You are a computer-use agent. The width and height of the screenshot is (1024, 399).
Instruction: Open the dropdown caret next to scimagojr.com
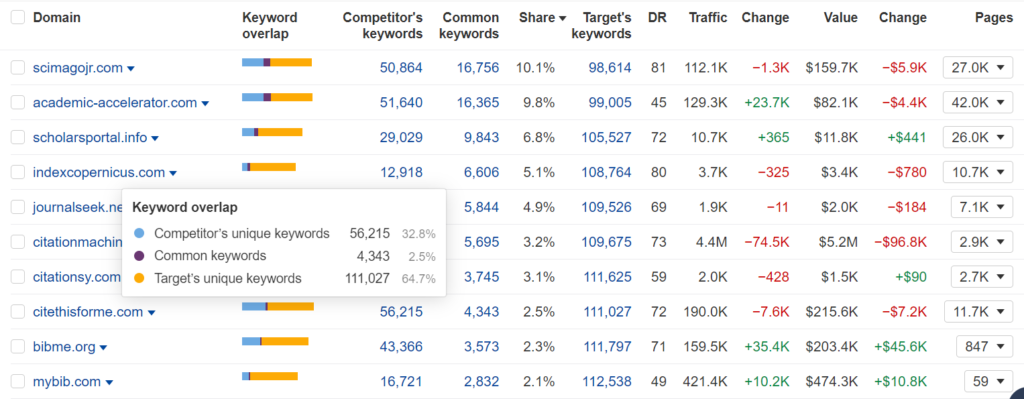point(131,69)
